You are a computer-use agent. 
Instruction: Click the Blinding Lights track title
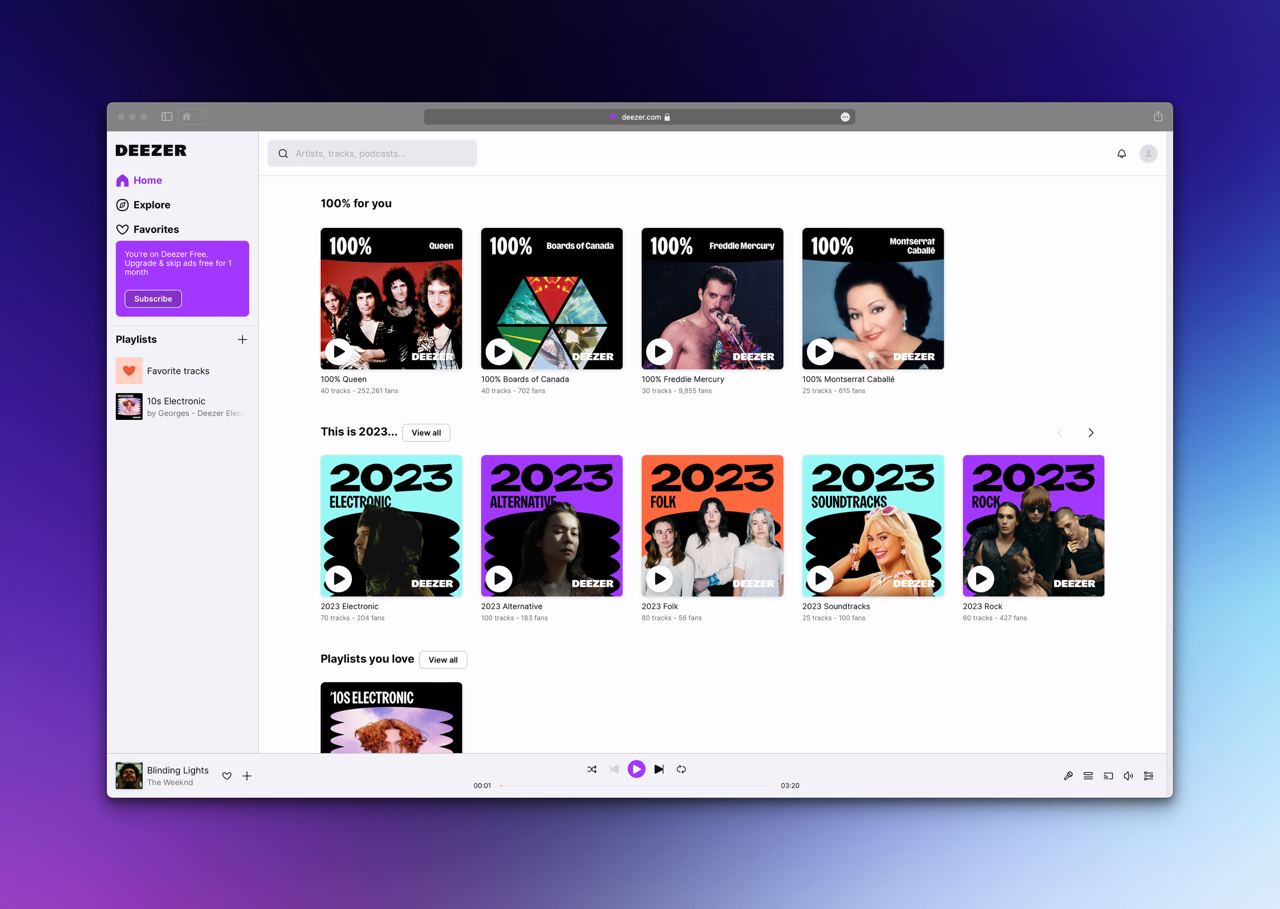[178, 770]
